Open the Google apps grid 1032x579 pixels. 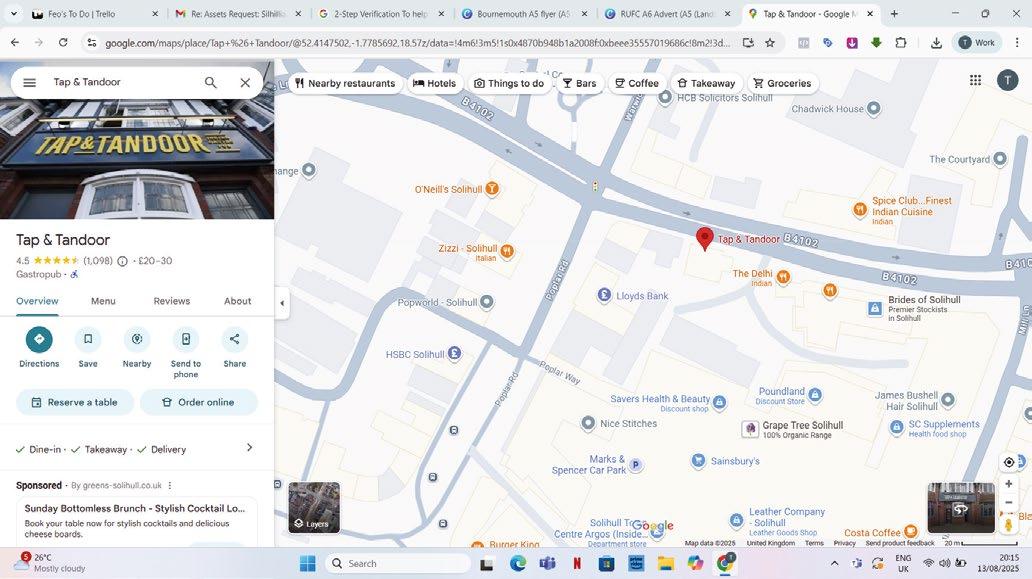tap(975, 80)
